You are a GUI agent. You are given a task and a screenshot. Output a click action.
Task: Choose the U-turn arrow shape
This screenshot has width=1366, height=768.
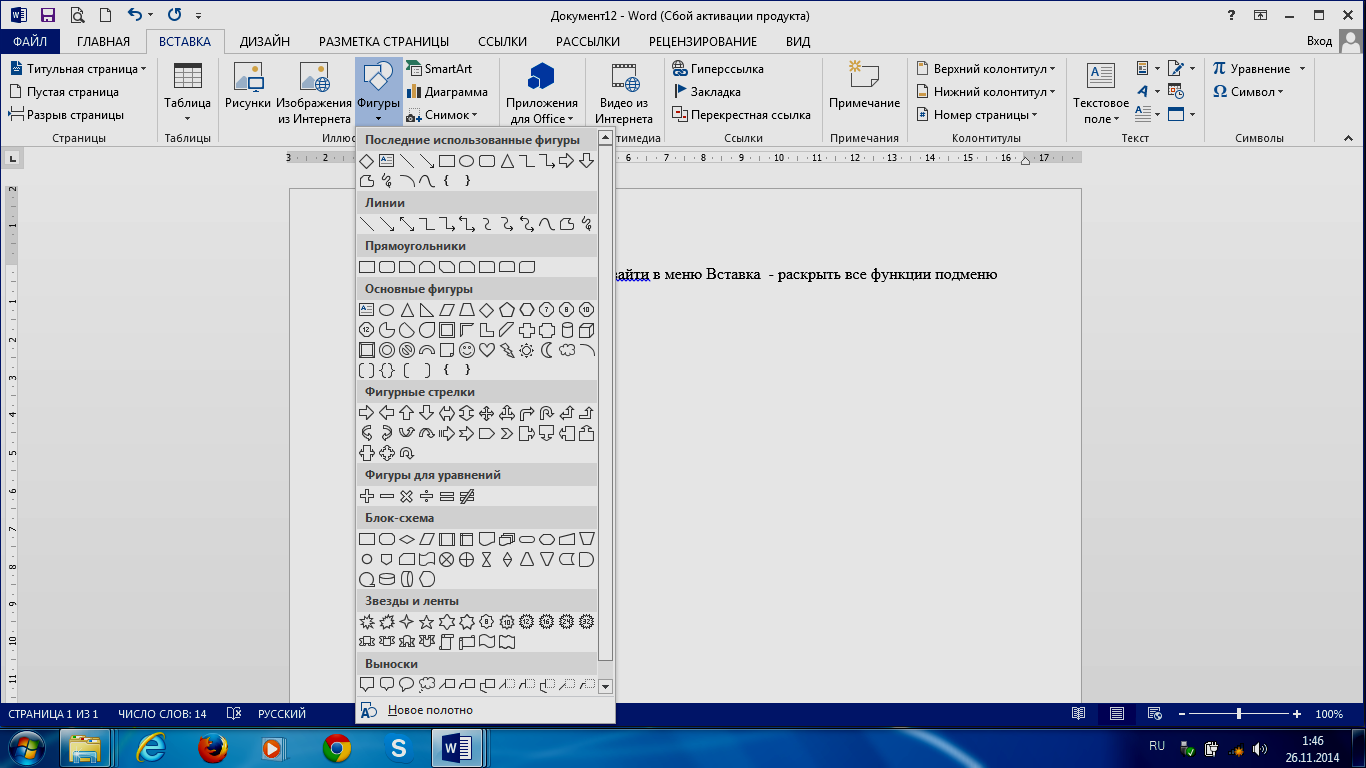547,413
